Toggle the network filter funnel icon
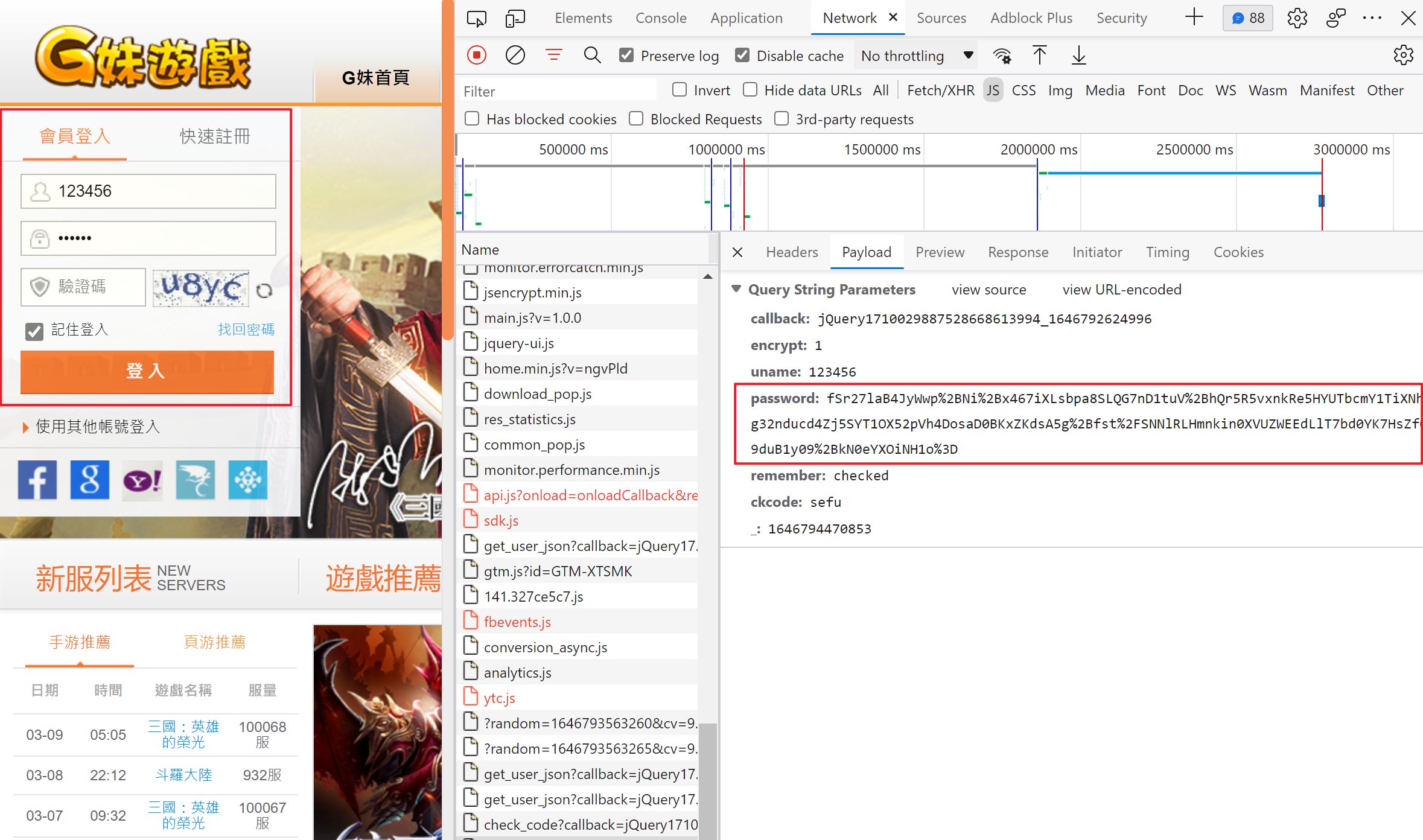 point(553,56)
